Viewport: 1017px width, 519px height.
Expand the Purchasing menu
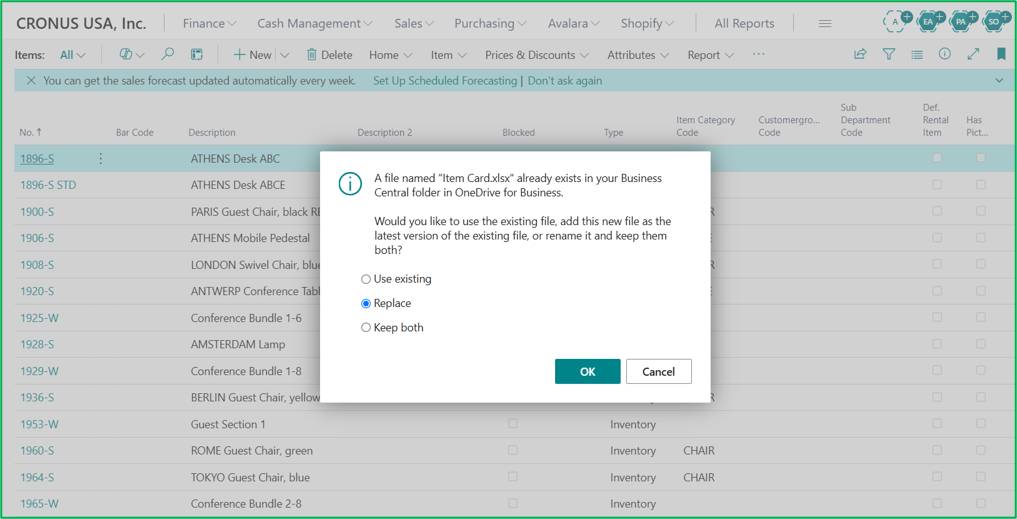pos(490,23)
